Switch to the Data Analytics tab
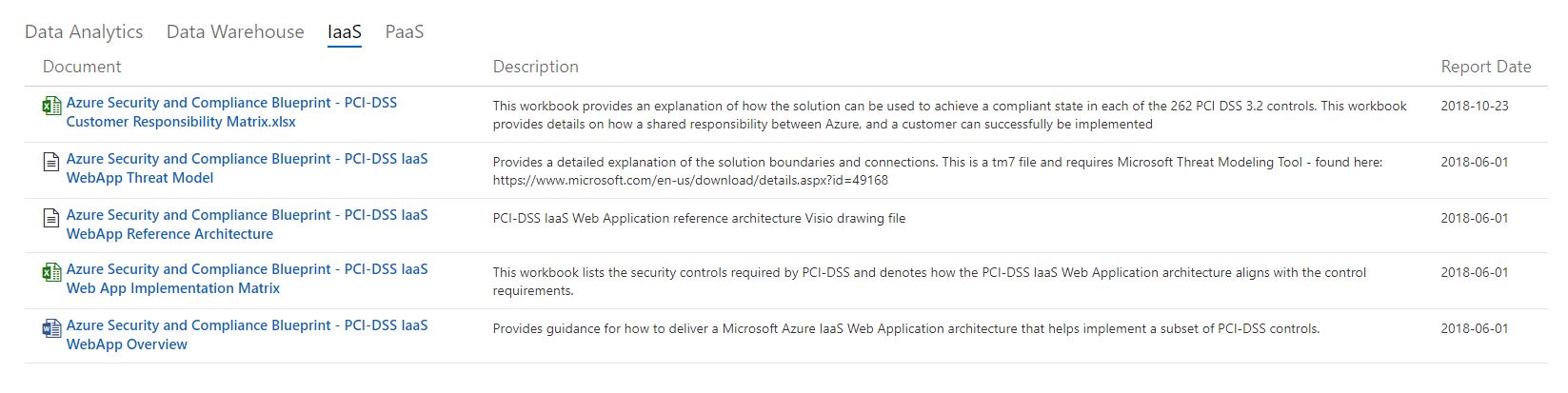Image resolution: width=1568 pixels, height=393 pixels. (84, 31)
